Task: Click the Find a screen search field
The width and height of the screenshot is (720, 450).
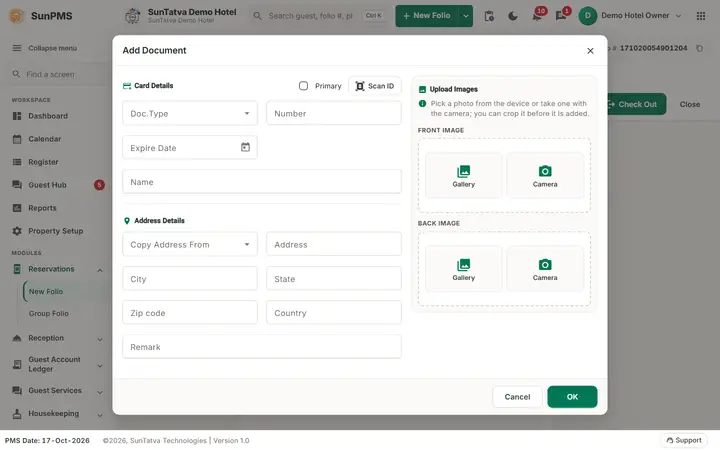Action: click(57, 74)
